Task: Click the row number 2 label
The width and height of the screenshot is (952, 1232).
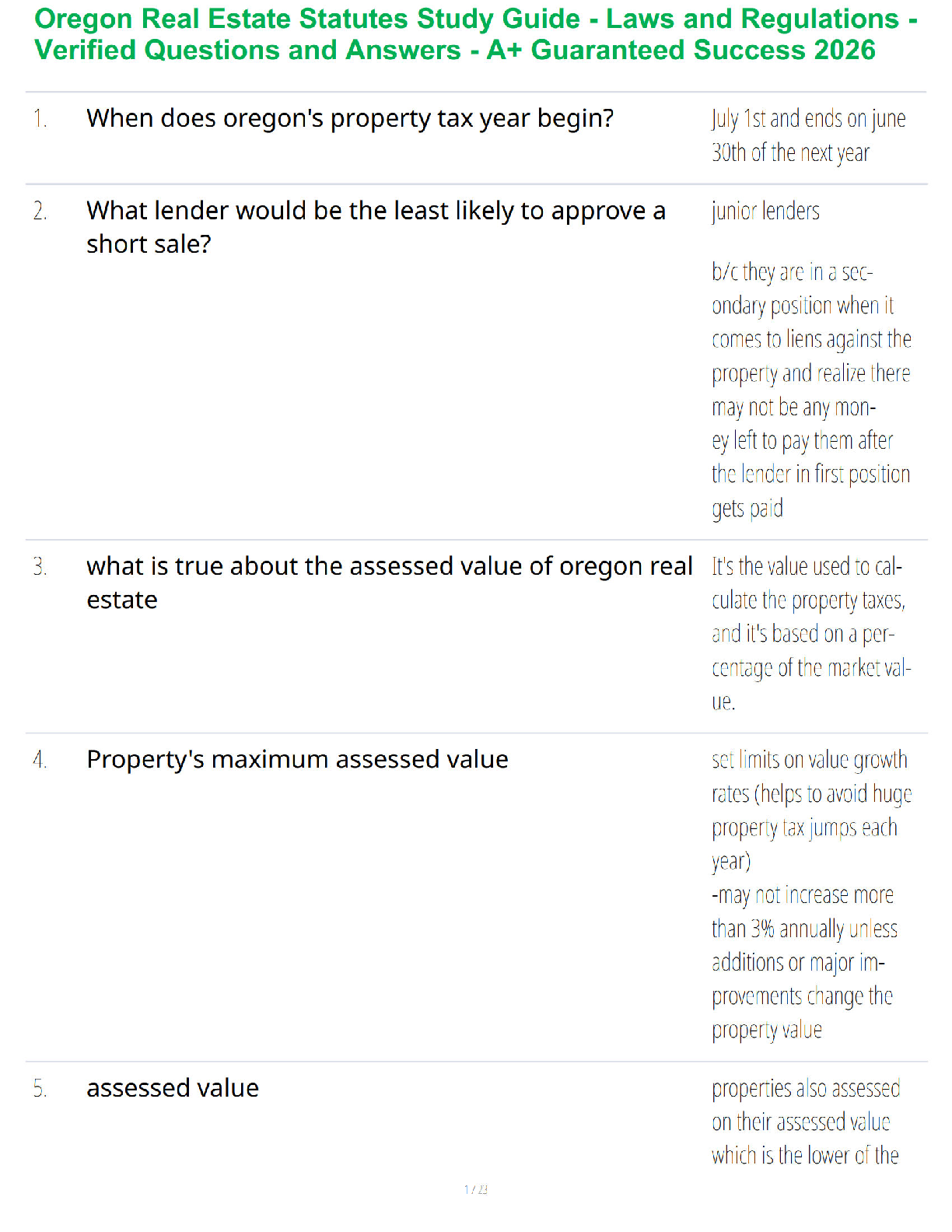Action: pos(40,211)
